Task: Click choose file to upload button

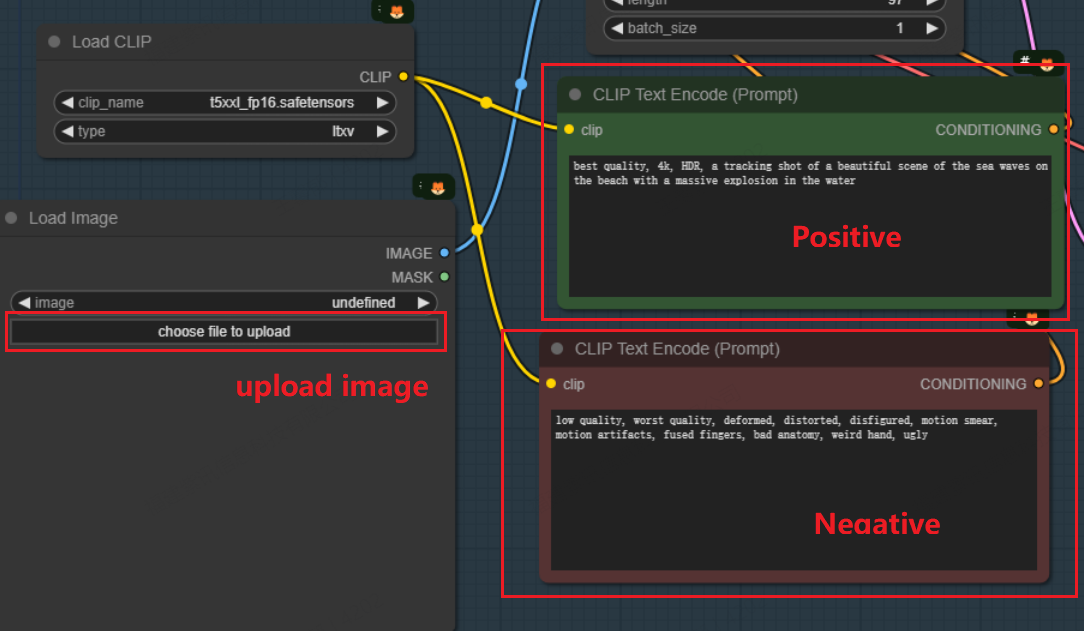Action: 224,331
